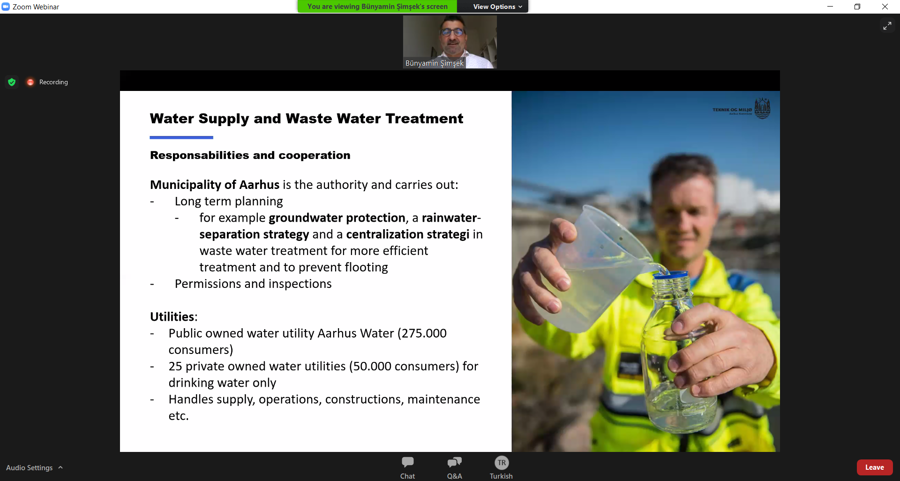
Task: Click the 'groundwater protection' bold phrase
Action: coord(337,218)
